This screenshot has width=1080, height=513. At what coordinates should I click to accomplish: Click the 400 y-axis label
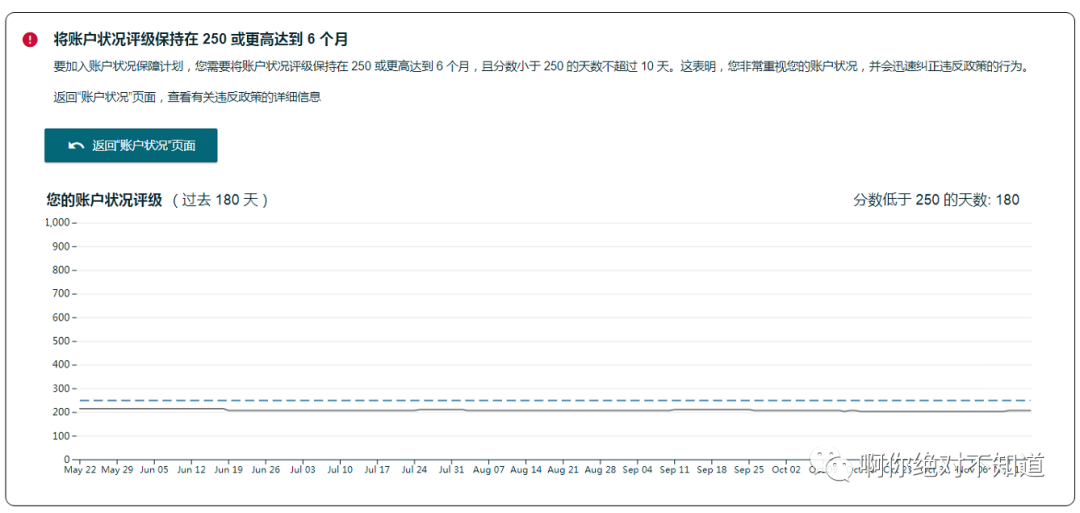tap(62, 365)
